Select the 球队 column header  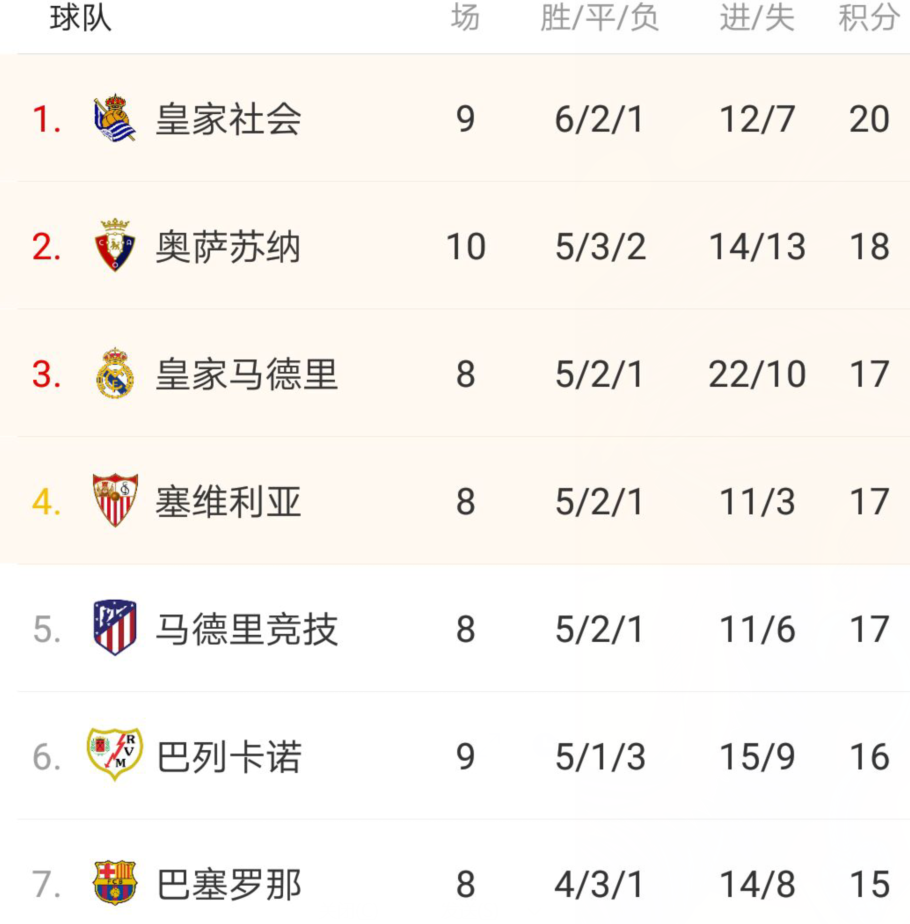pyautogui.click(x=81, y=18)
